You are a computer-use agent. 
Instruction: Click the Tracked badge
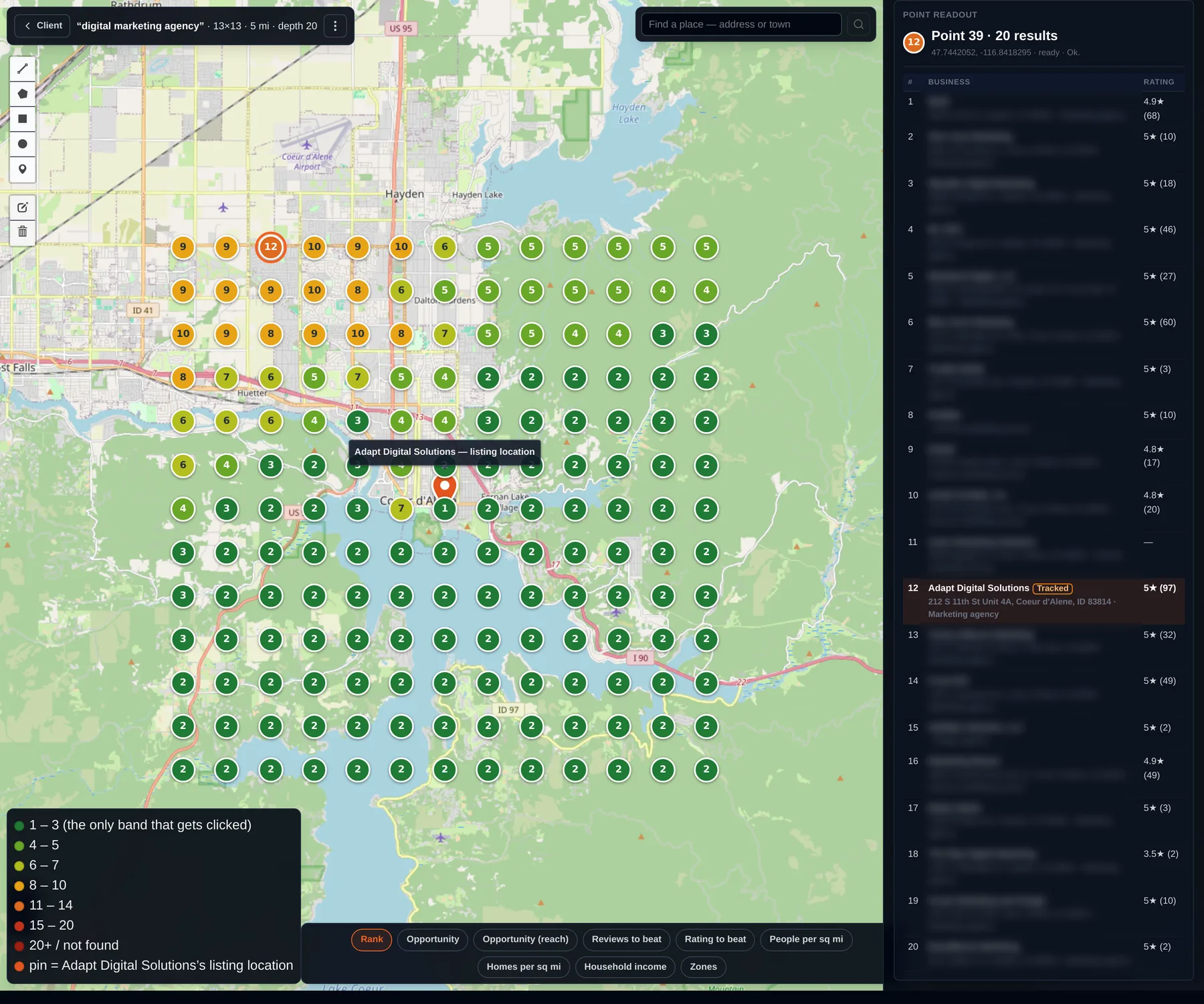[x=1053, y=589]
